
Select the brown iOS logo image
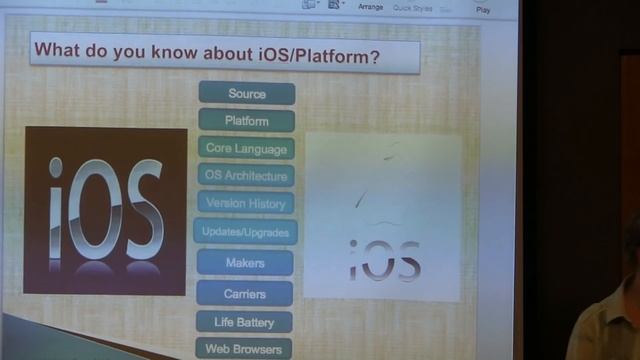pyautogui.click(x=105, y=211)
